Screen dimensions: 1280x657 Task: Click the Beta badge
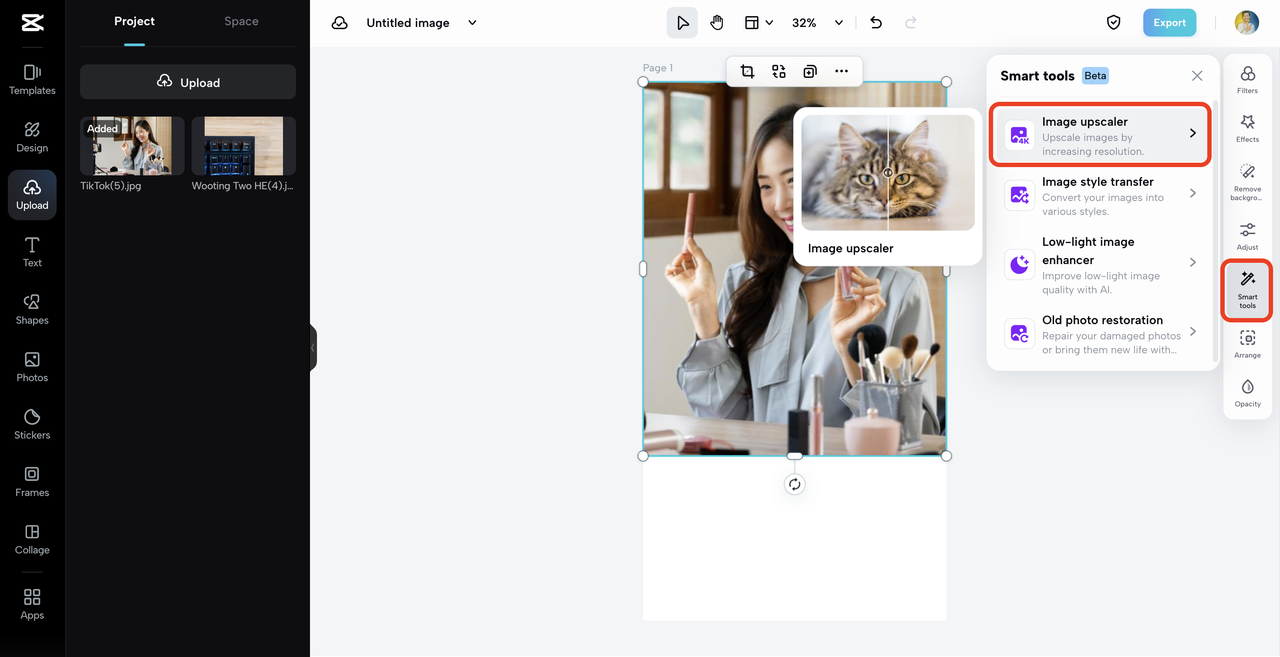tap(1095, 76)
